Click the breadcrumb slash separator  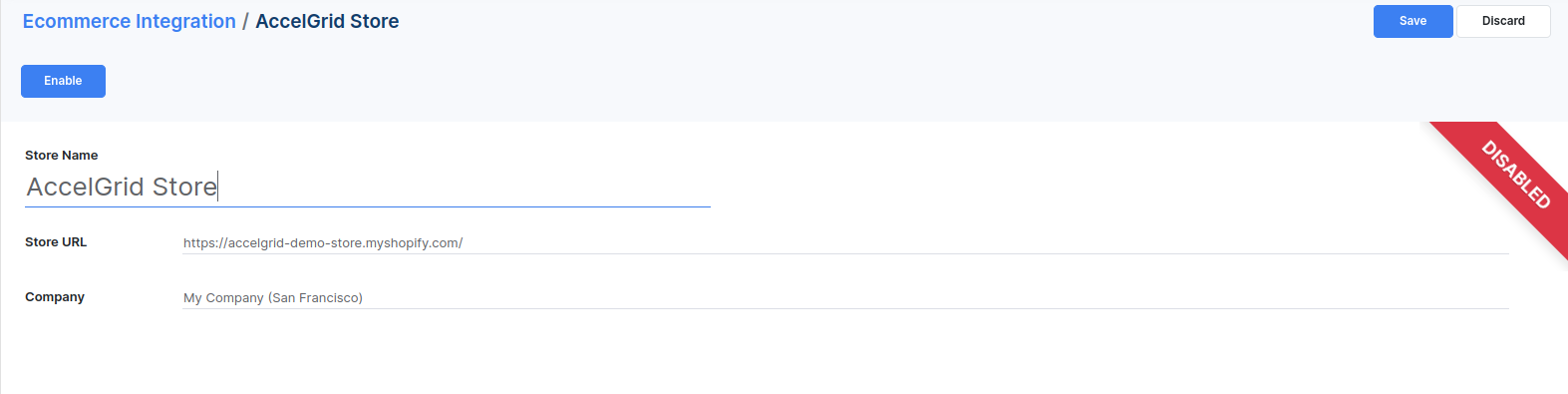coord(245,21)
